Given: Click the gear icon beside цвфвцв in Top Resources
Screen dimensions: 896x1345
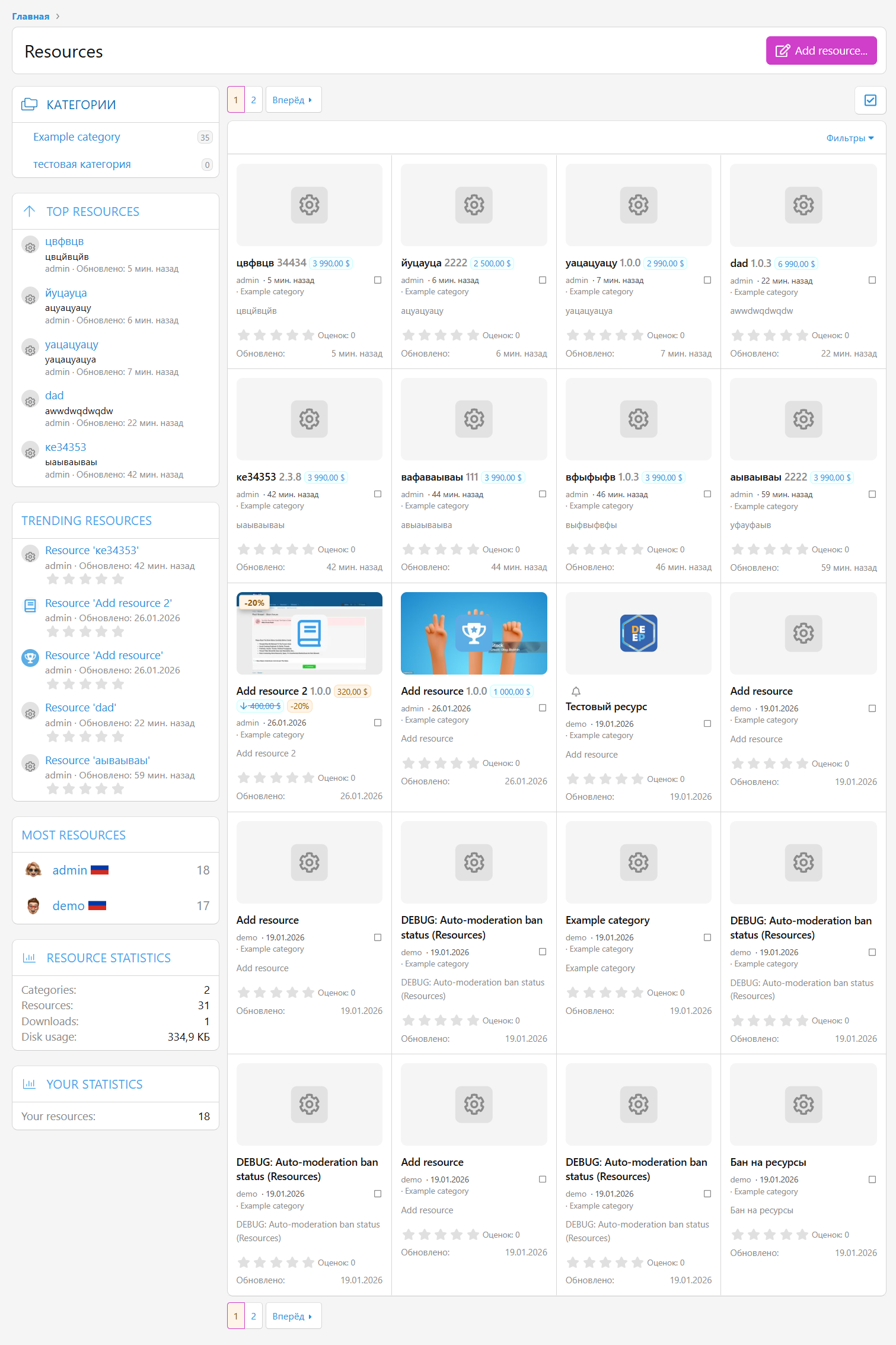Looking at the screenshot, I should (30, 245).
